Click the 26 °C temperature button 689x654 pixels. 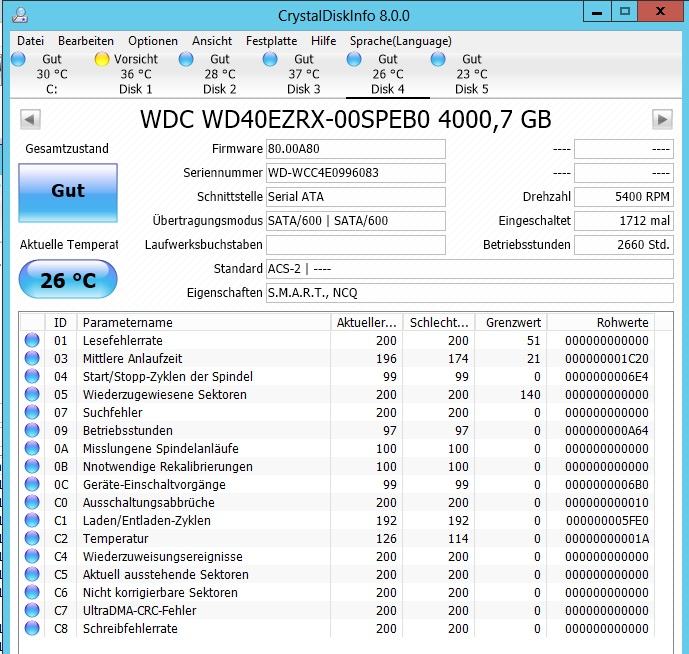68,280
